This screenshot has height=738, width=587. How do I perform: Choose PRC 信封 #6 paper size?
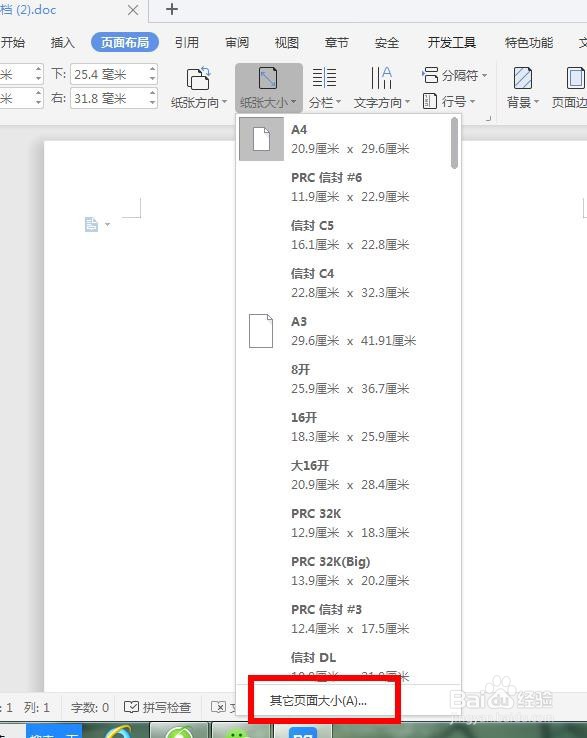(x=344, y=187)
